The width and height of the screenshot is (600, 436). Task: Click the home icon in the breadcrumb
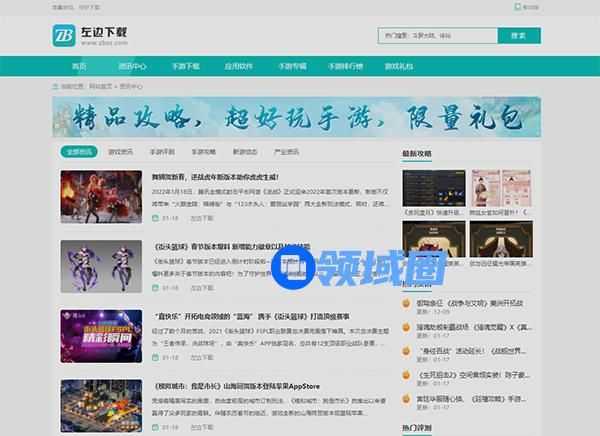tap(56, 87)
